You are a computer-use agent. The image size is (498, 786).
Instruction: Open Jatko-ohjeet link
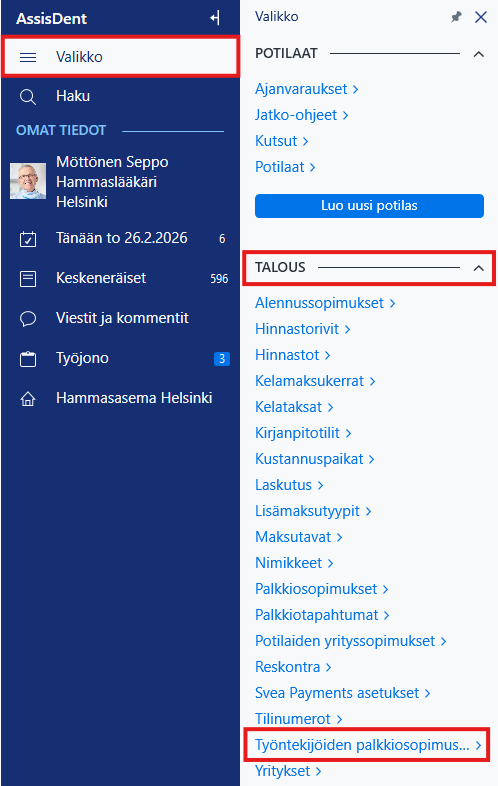(x=301, y=115)
